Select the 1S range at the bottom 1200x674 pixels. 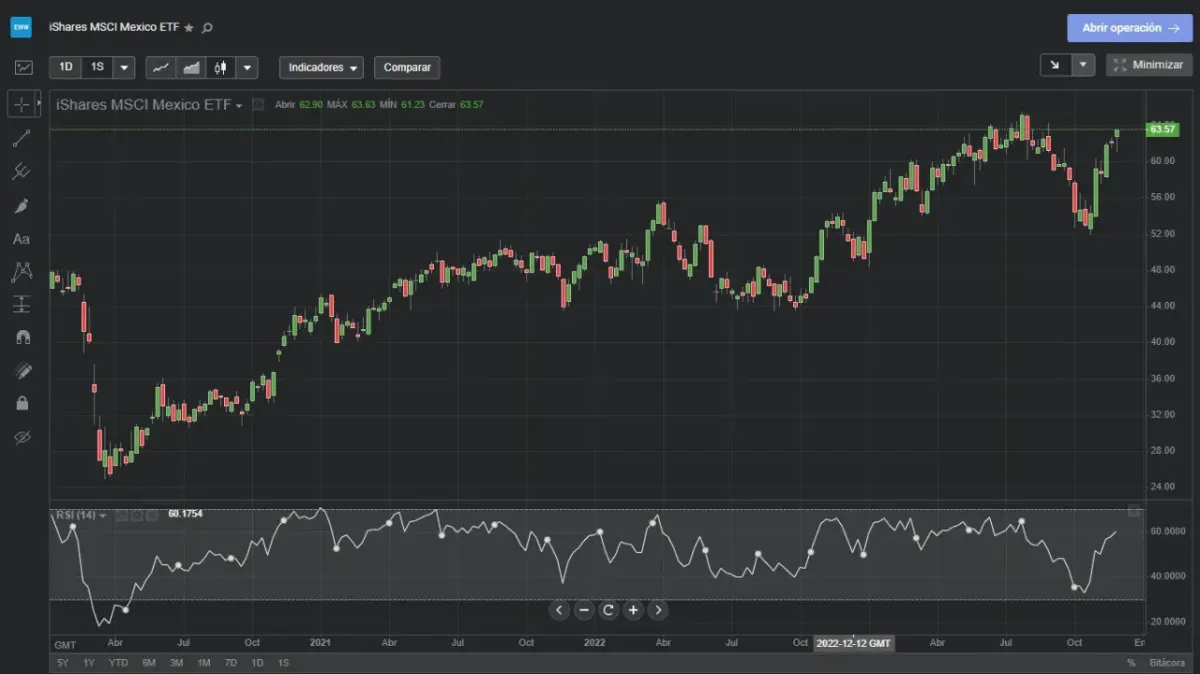283,663
